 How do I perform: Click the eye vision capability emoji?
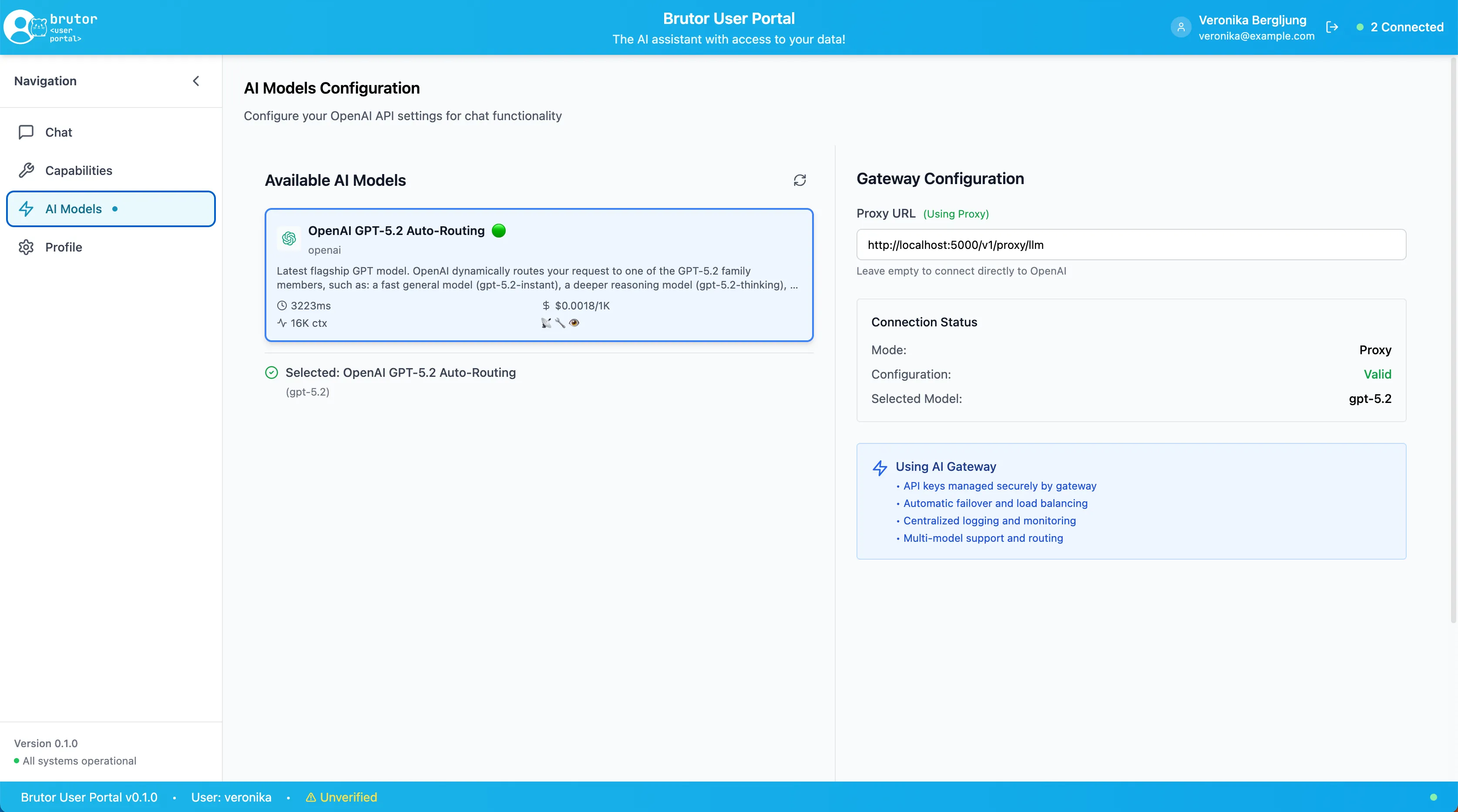click(574, 323)
